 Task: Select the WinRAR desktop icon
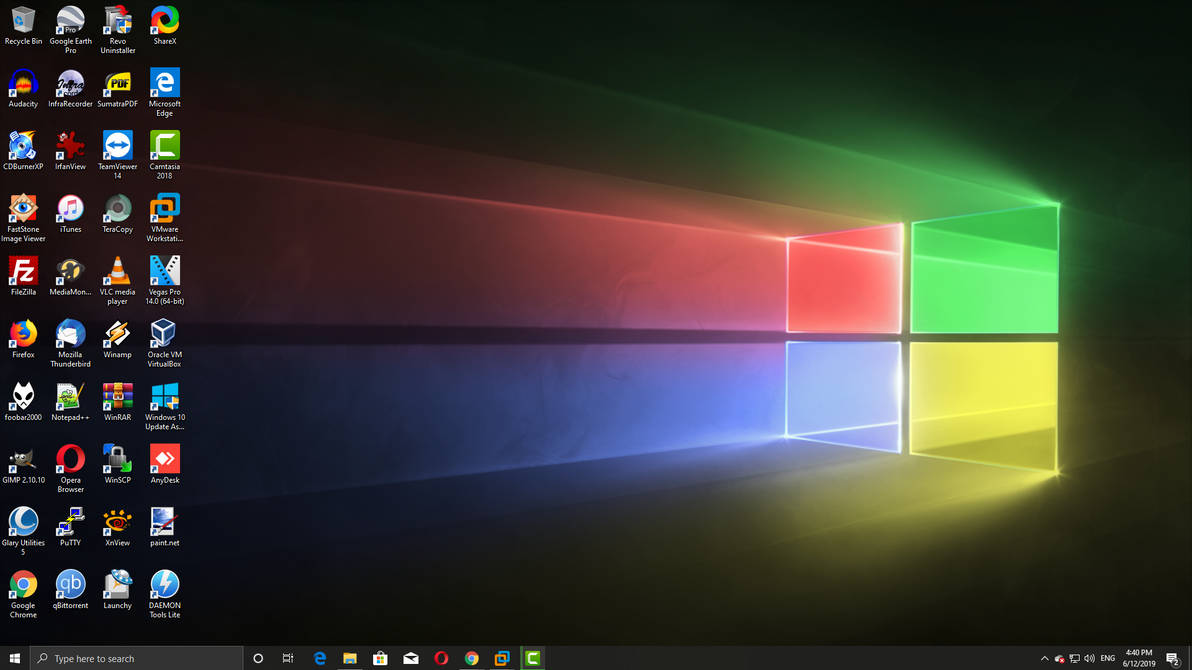point(118,402)
